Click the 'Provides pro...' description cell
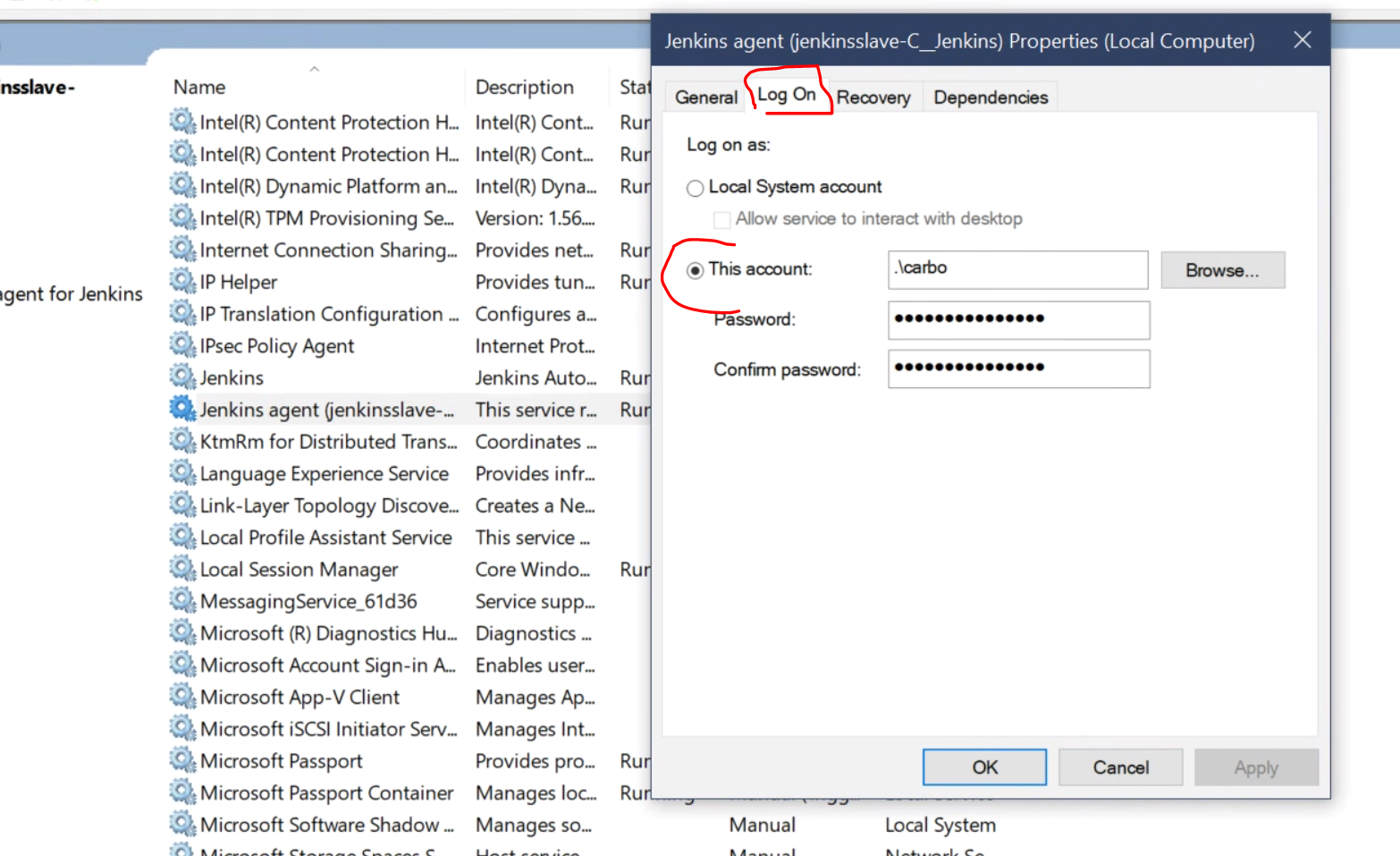This screenshot has height=856, width=1400. [x=535, y=761]
